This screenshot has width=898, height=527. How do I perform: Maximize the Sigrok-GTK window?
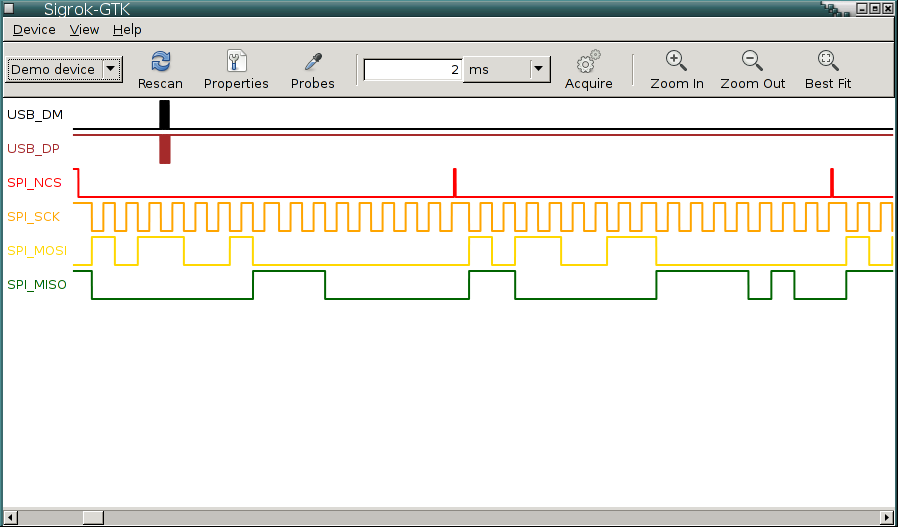tap(875, 9)
